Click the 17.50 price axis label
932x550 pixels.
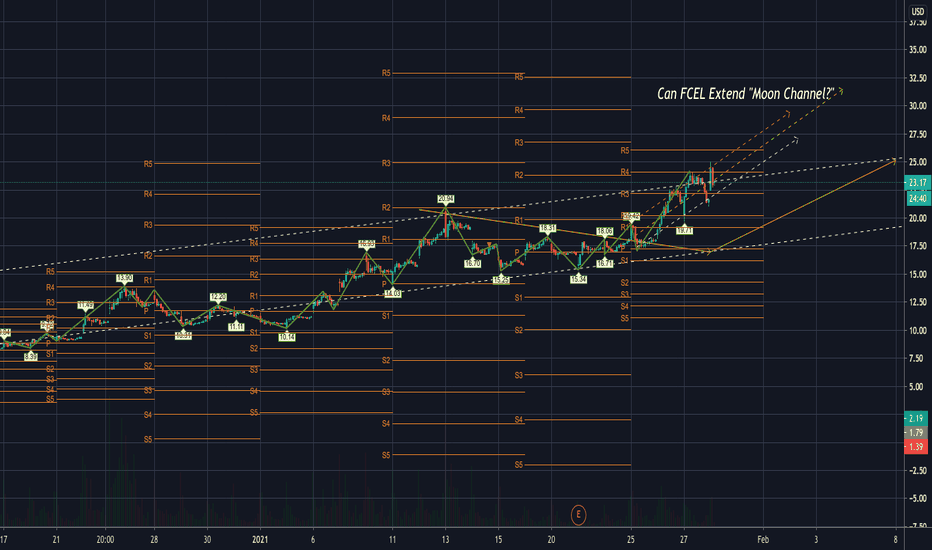[x=917, y=246]
